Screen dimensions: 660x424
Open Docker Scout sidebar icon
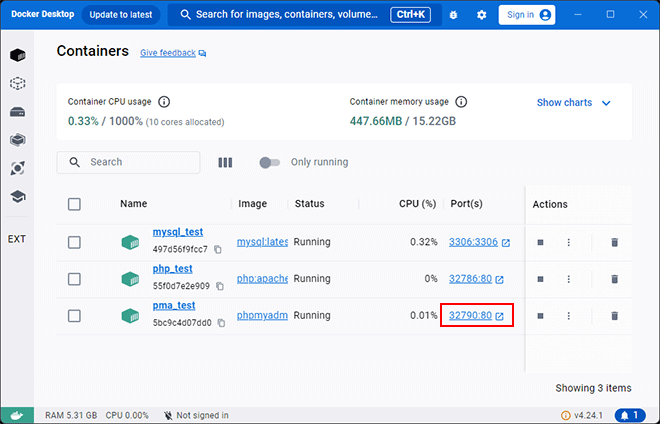(x=18, y=168)
